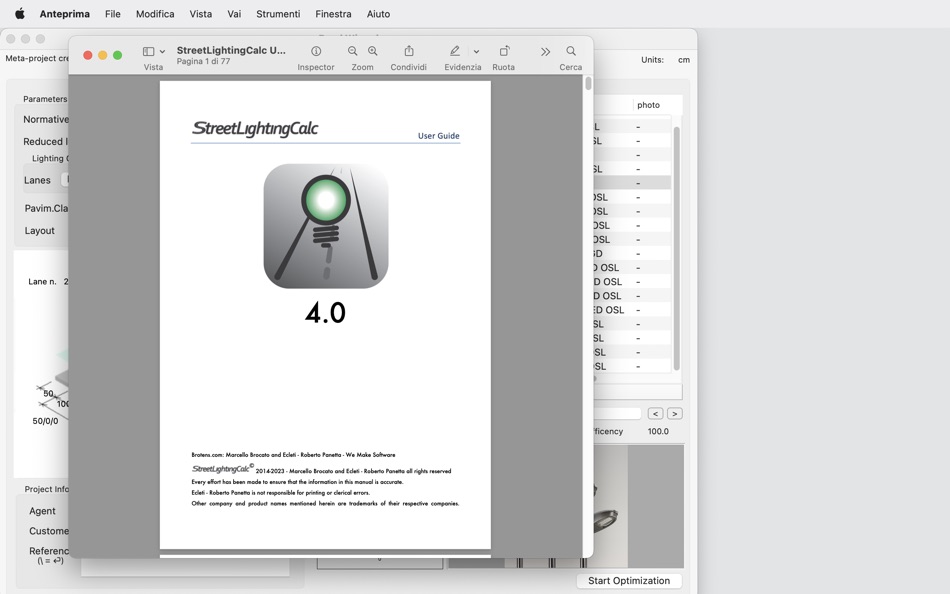Show more toolbar items with double chevron

coord(545,52)
